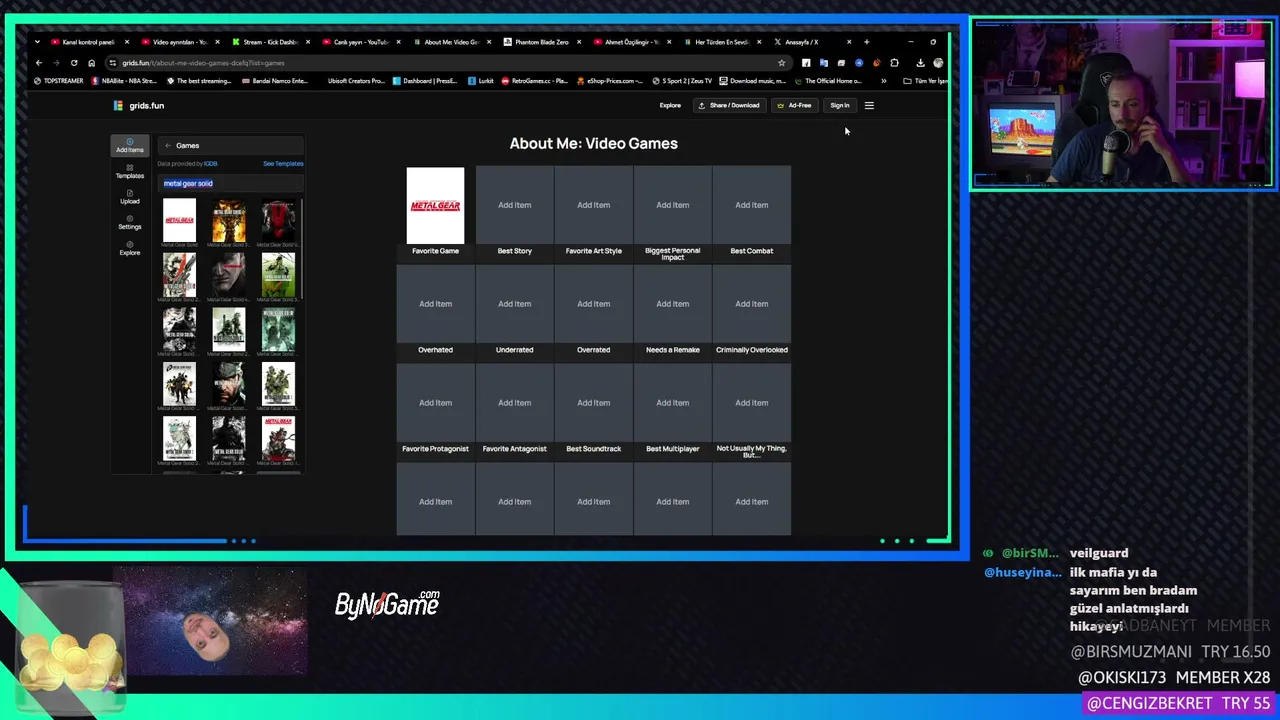The width and height of the screenshot is (1280, 720).
Task: Switch to the Kanal kontrol paneli tab
Action: [90, 42]
